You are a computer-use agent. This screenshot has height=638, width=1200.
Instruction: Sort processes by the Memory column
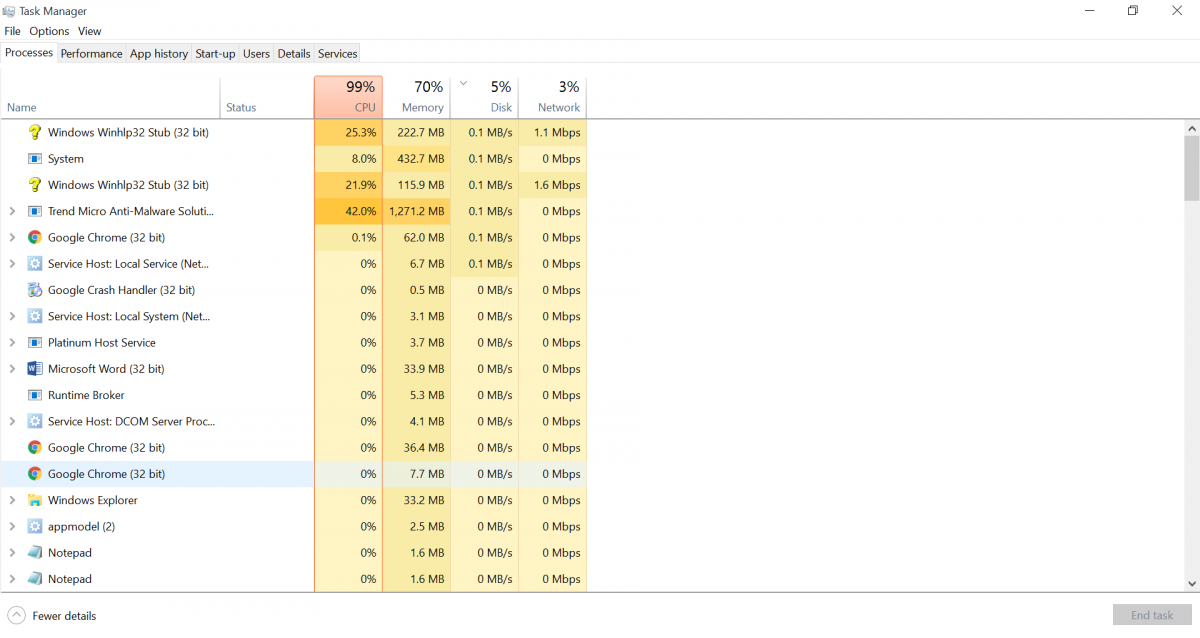coord(416,98)
